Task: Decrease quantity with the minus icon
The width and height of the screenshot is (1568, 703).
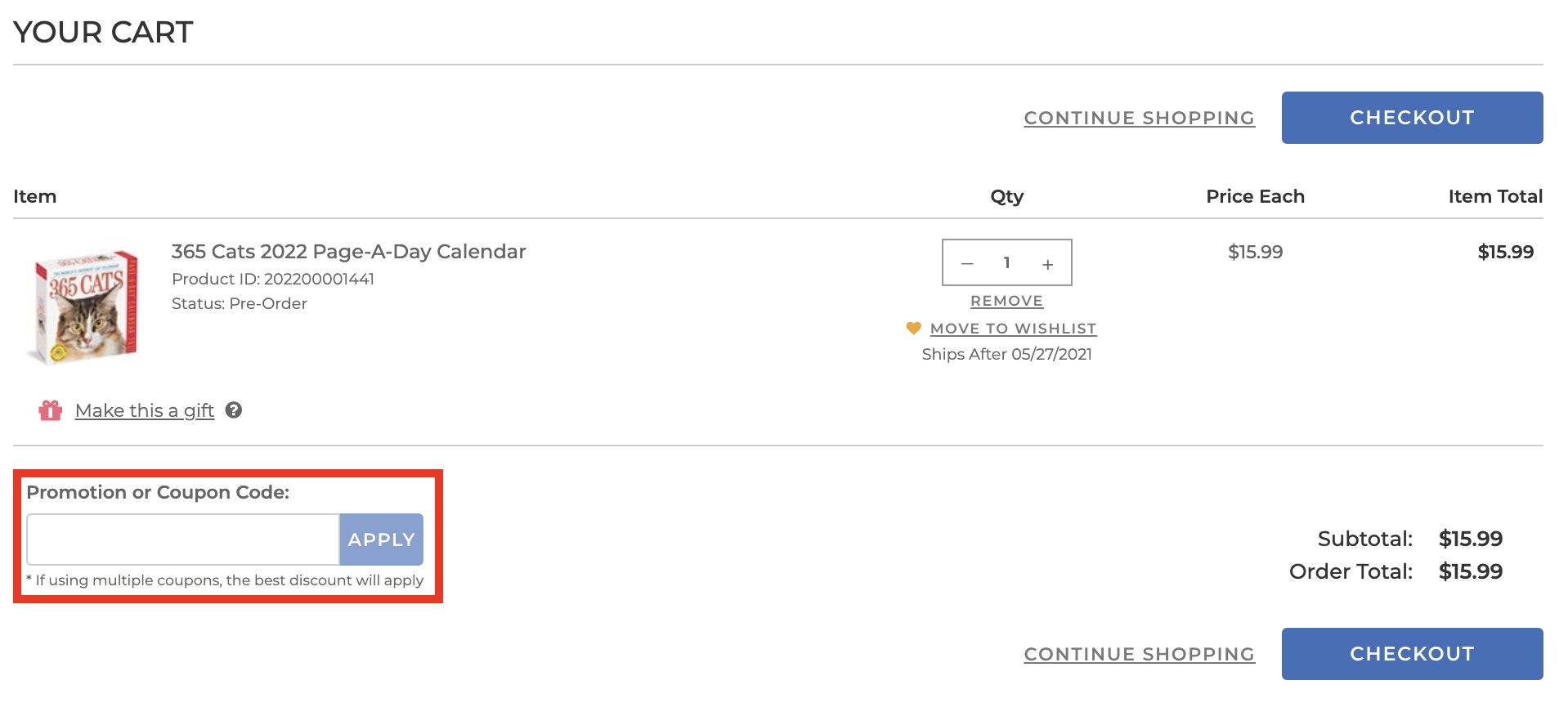Action: [967, 264]
